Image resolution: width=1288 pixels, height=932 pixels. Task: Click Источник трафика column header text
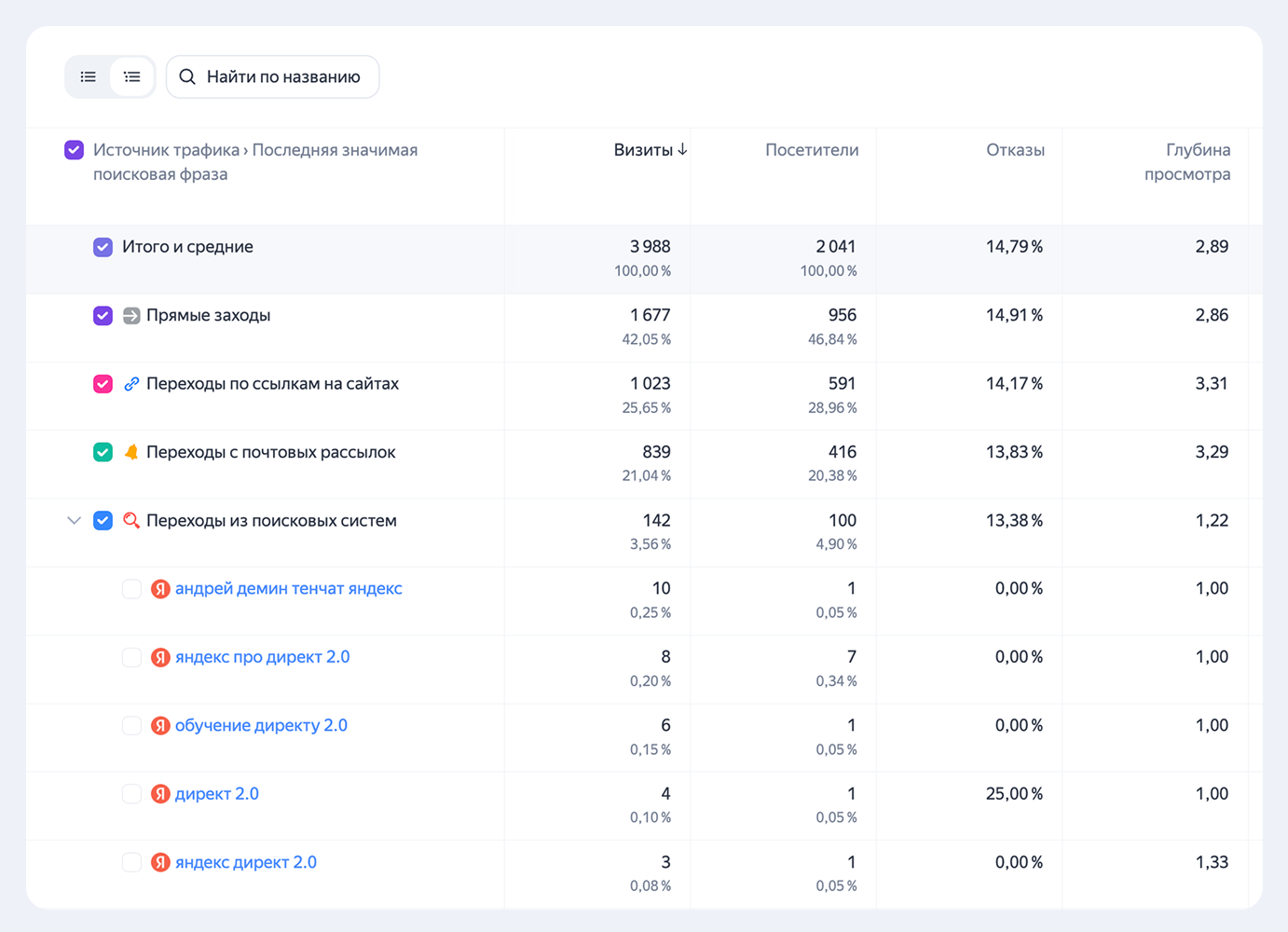point(255,162)
